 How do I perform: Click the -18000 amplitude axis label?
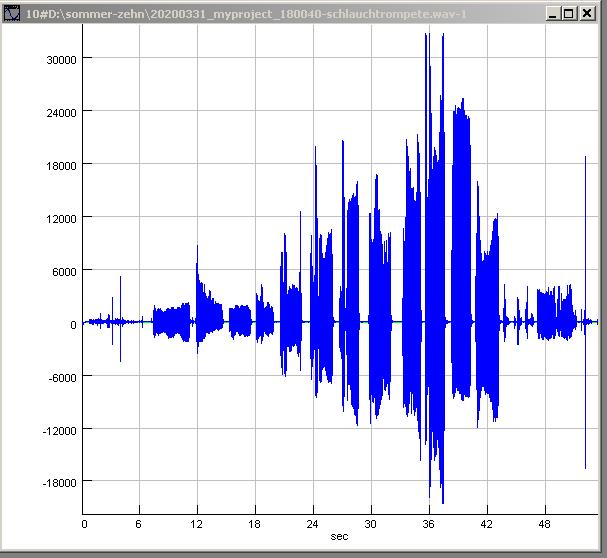(x=47, y=483)
